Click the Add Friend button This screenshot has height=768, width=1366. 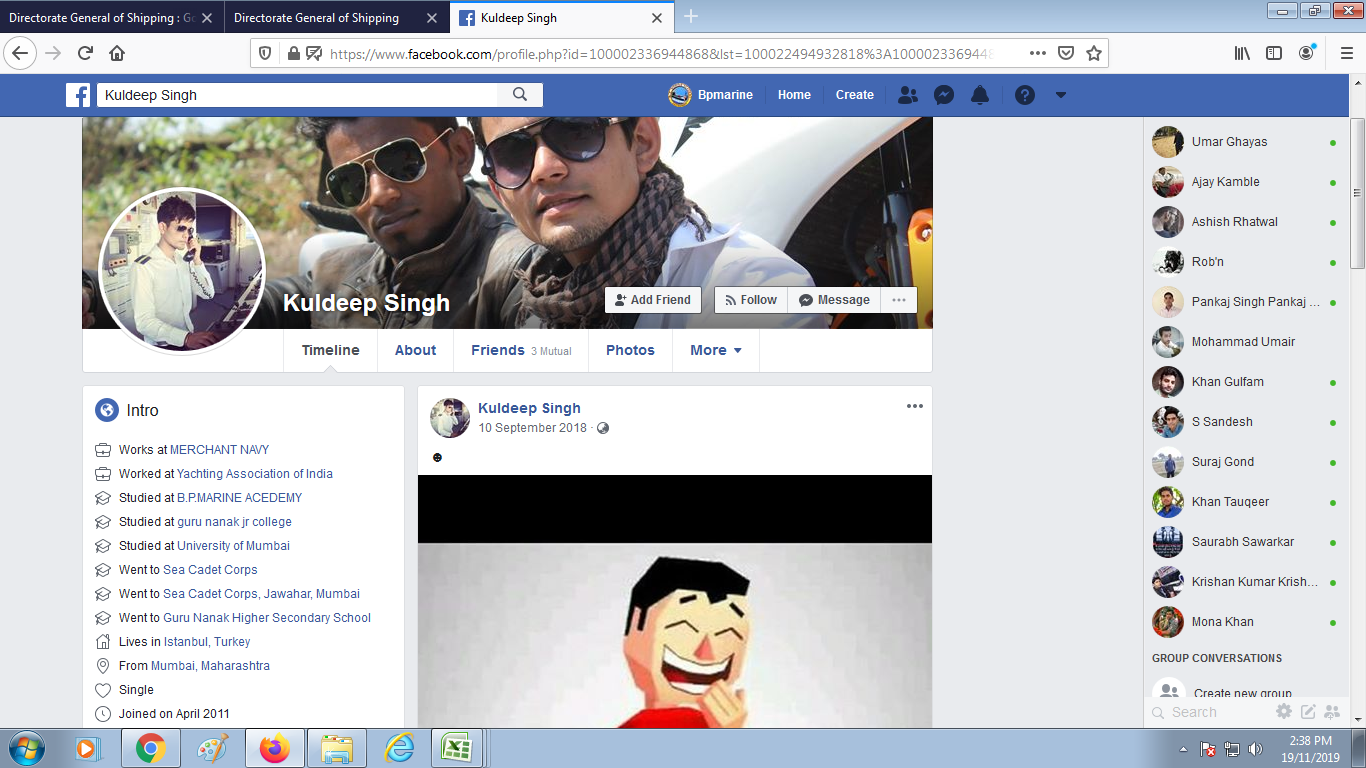point(653,300)
